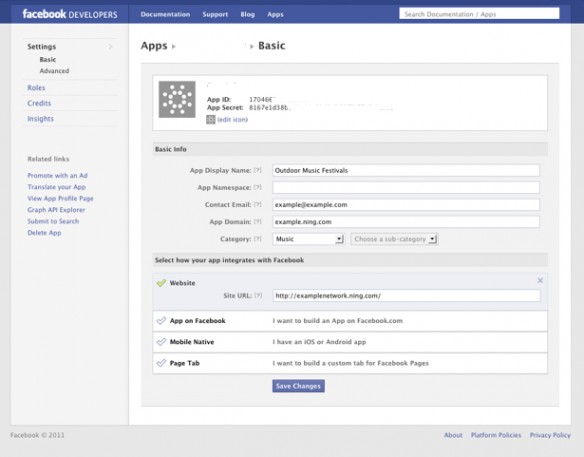Click the (edit icon) link
This screenshot has width=584, height=457.
(x=232, y=120)
